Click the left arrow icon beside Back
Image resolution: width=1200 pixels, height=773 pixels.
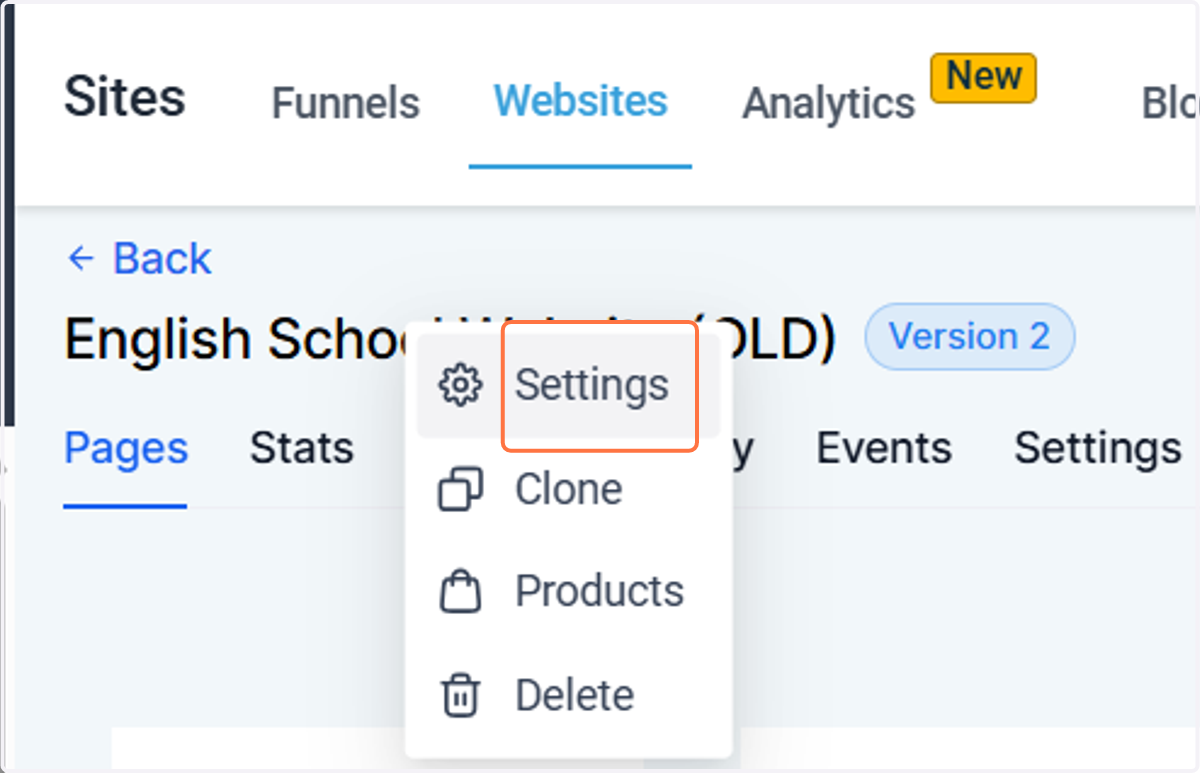[81, 259]
